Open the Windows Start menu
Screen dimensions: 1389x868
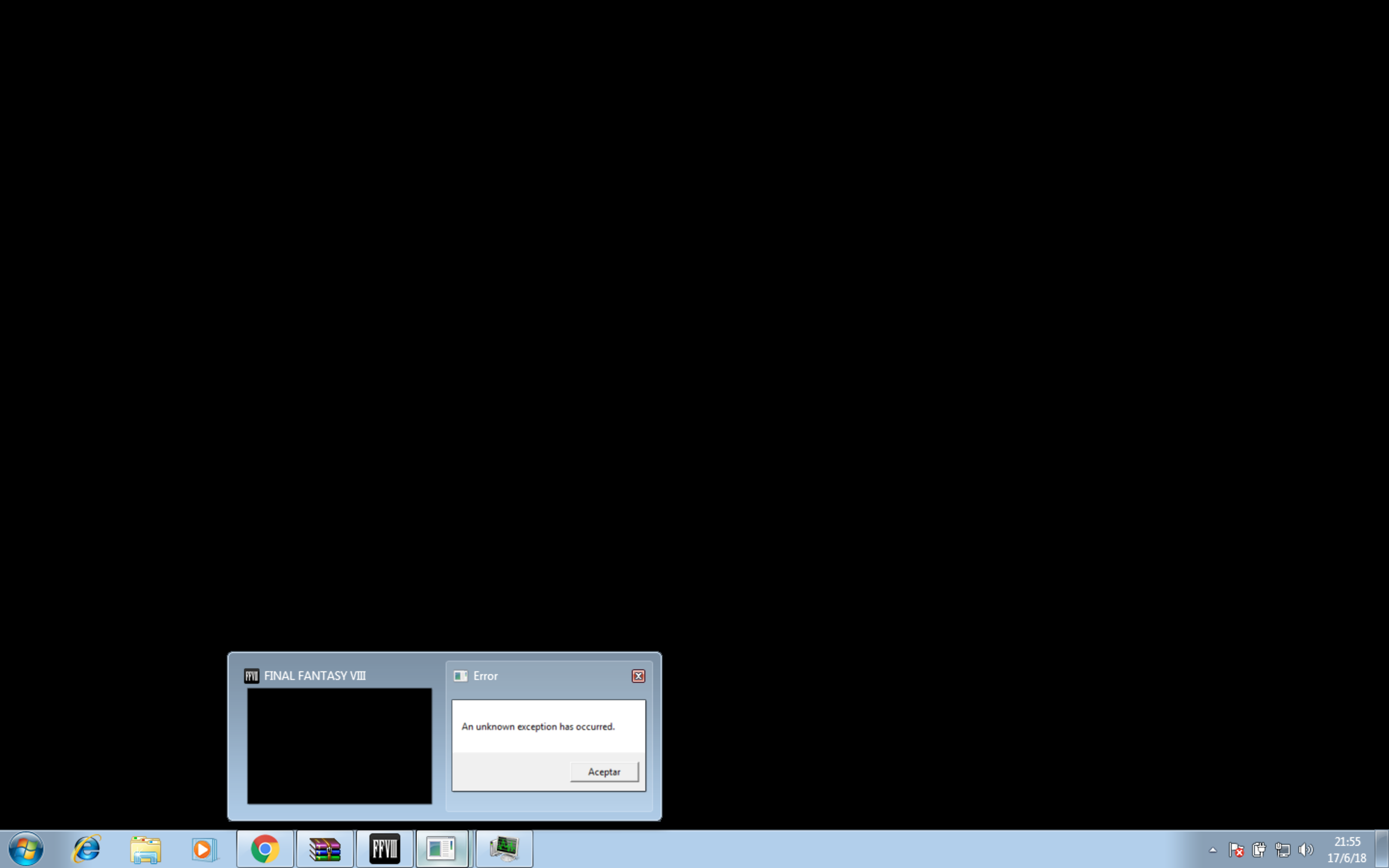(x=26, y=849)
